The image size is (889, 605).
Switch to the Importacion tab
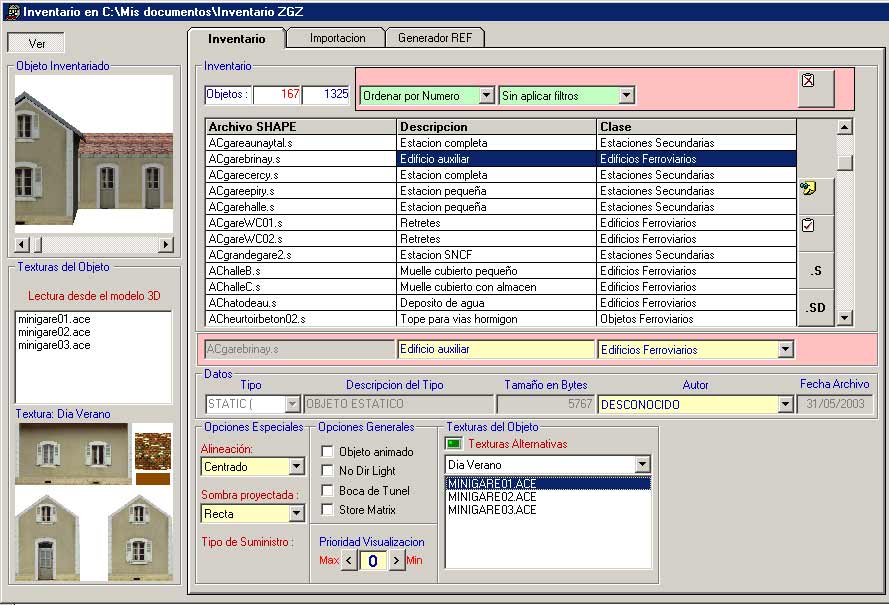[337, 38]
